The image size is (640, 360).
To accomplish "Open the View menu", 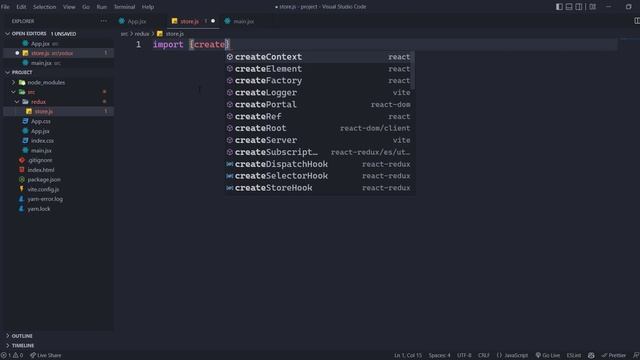I will coord(69,7).
